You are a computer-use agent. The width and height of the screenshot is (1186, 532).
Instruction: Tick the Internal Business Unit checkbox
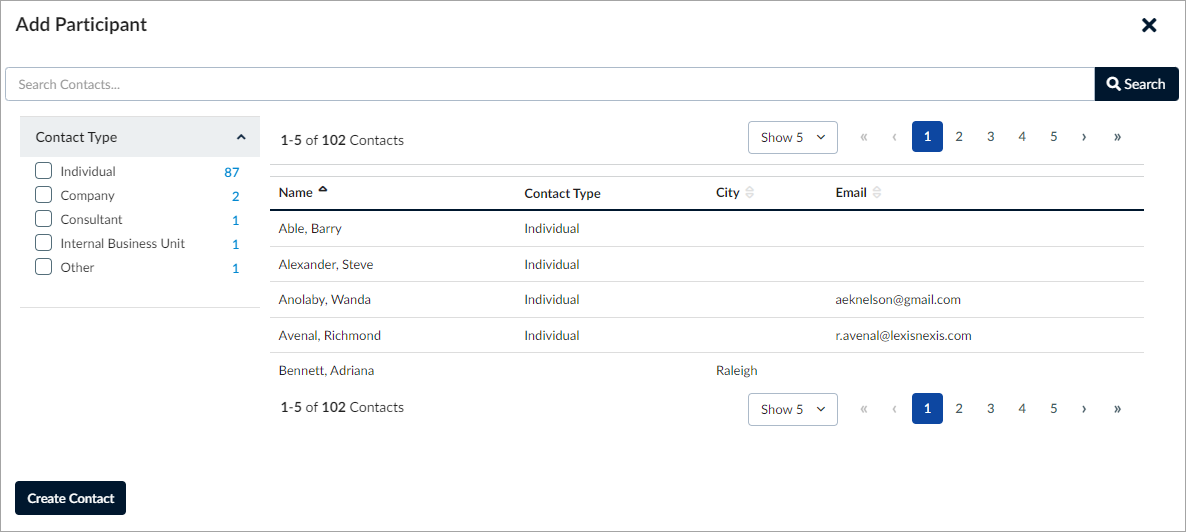tap(44, 243)
